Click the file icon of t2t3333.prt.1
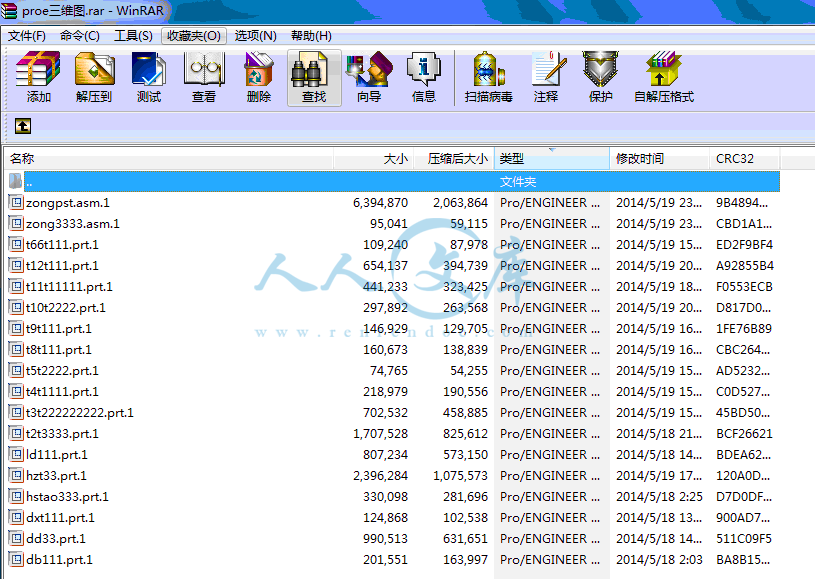This screenshot has height=579, width=815. (x=17, y=433)
